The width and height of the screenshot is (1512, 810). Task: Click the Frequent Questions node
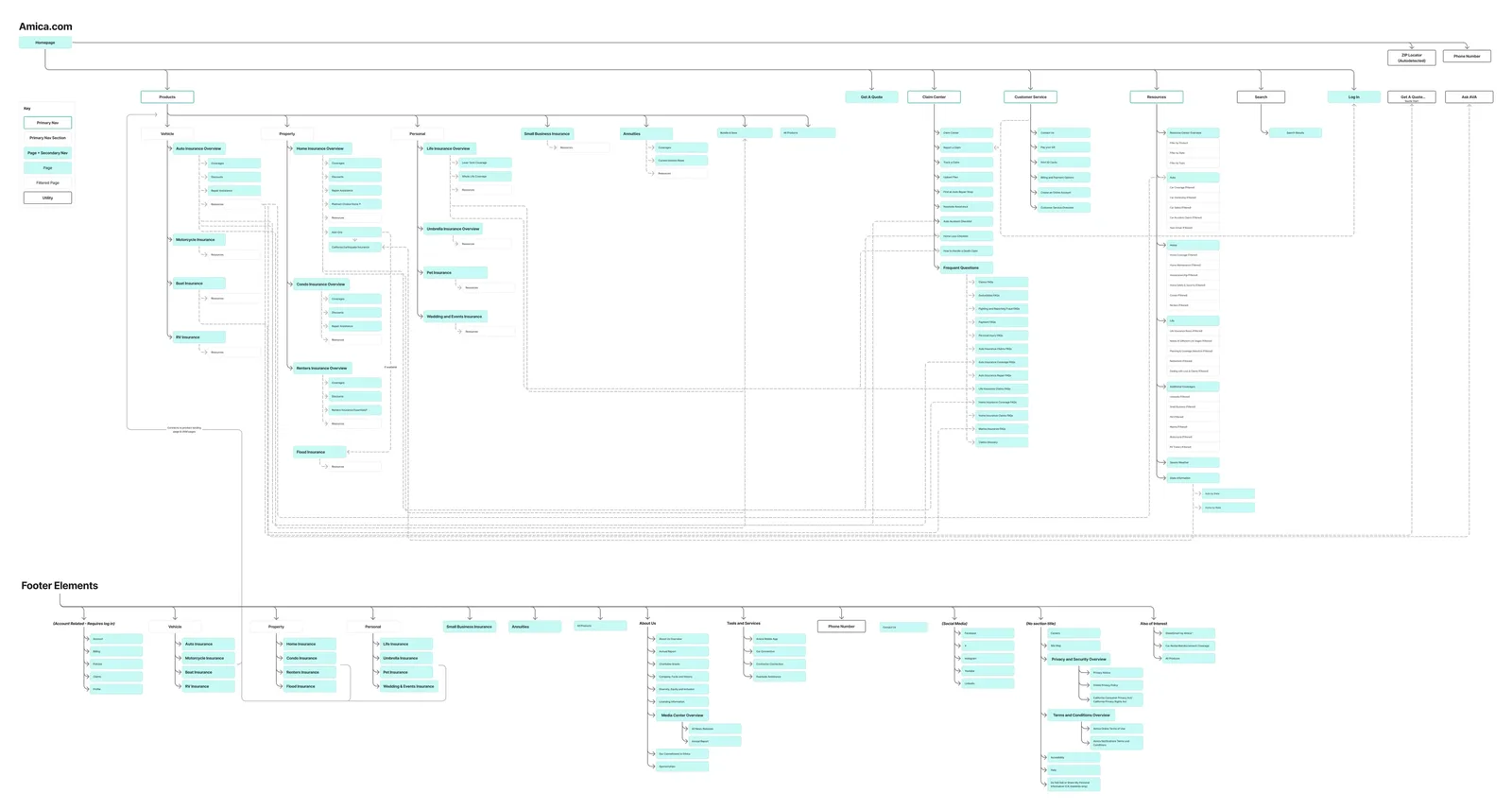[x=961, y=267]
